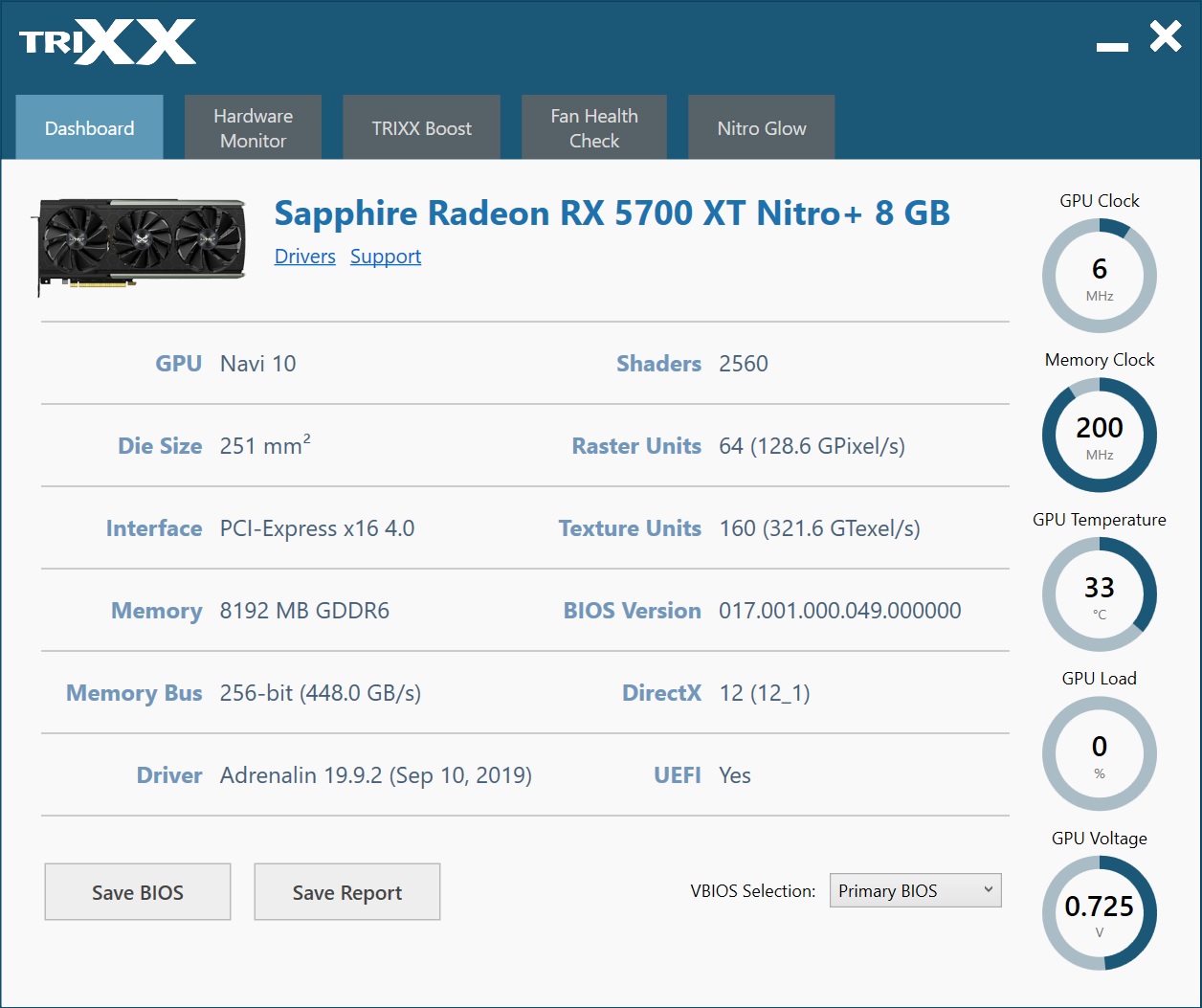Click the GPU Load gauge
This screenshot has height=1008, width=1202.
point(1100,753)
